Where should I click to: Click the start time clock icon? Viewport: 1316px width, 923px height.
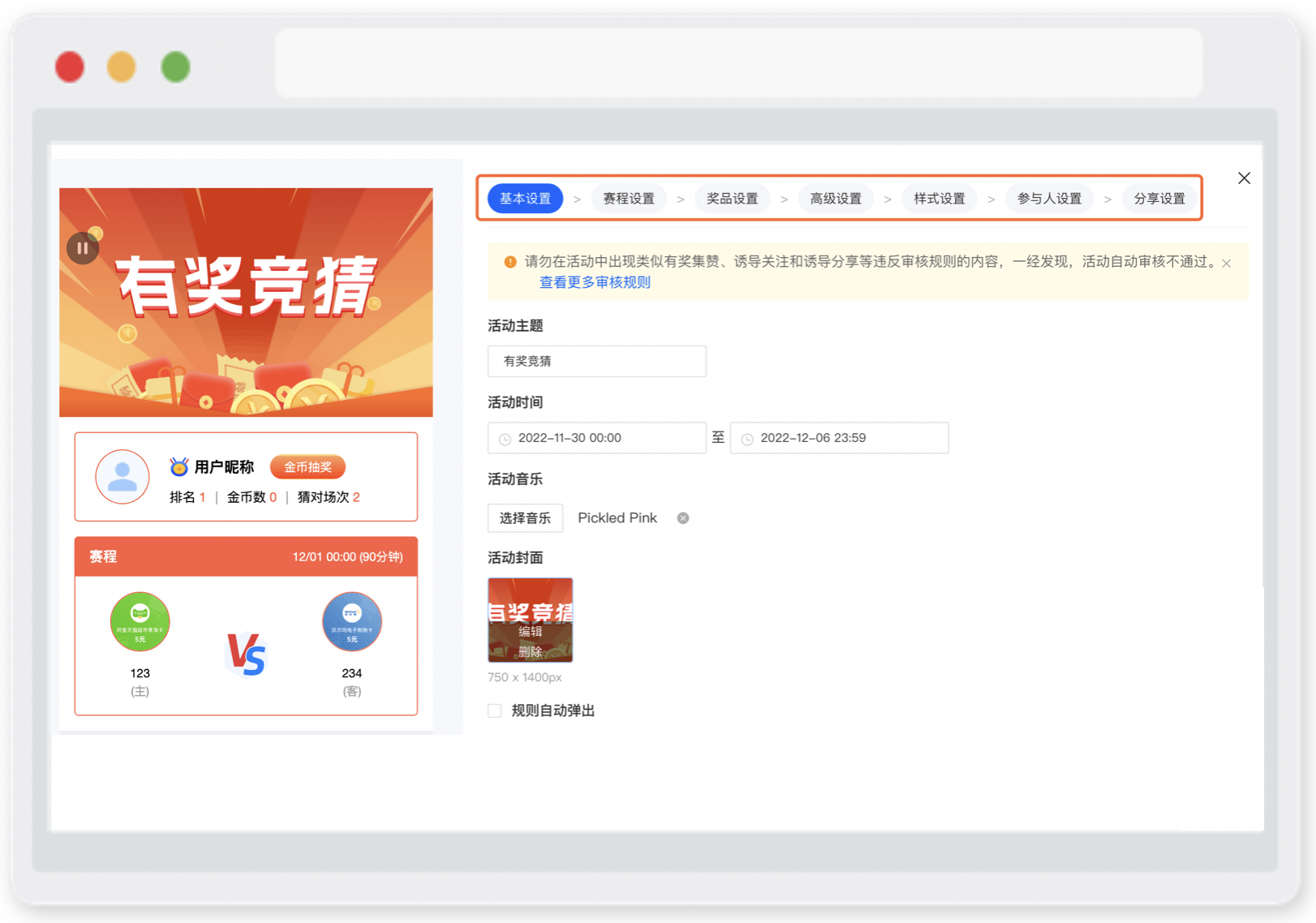[505, 439]
